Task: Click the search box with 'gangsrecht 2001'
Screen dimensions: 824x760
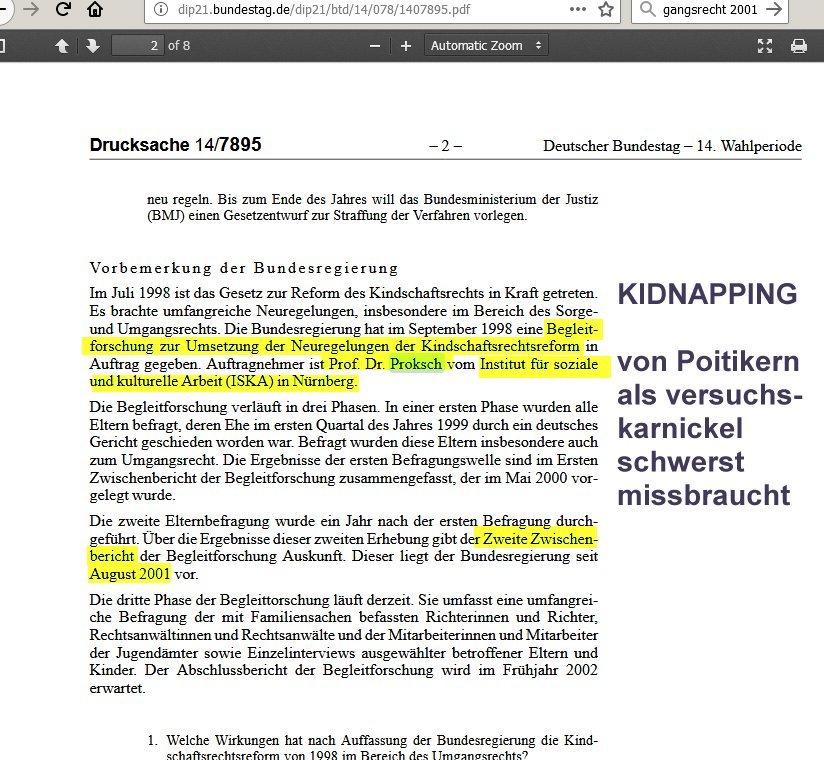Action: click(x=709, y=9)
